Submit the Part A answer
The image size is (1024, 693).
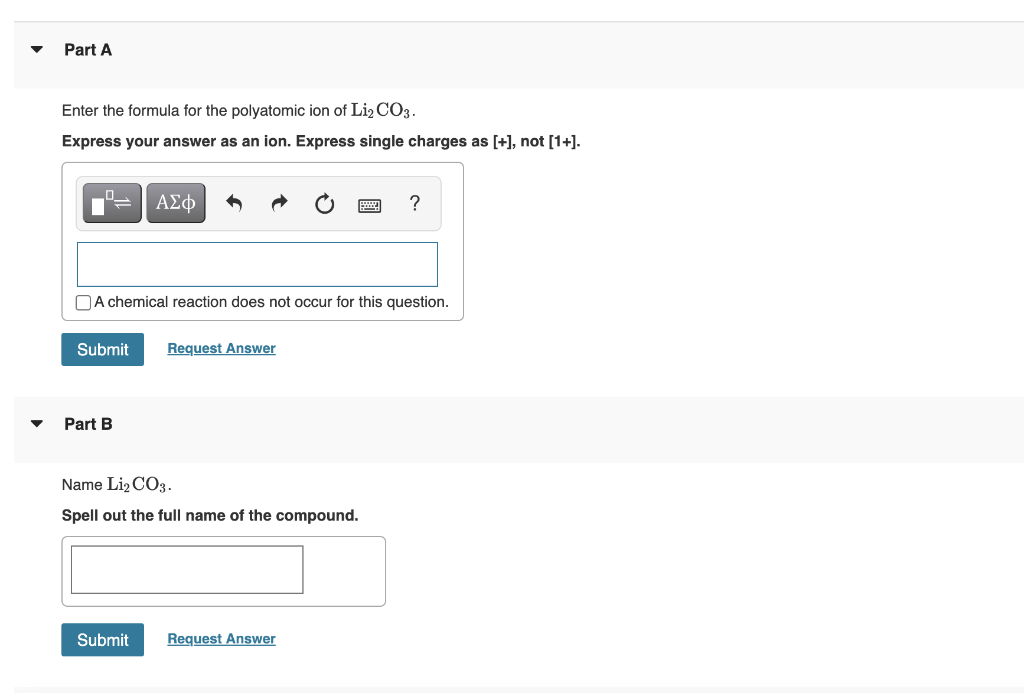click(102, 349)
